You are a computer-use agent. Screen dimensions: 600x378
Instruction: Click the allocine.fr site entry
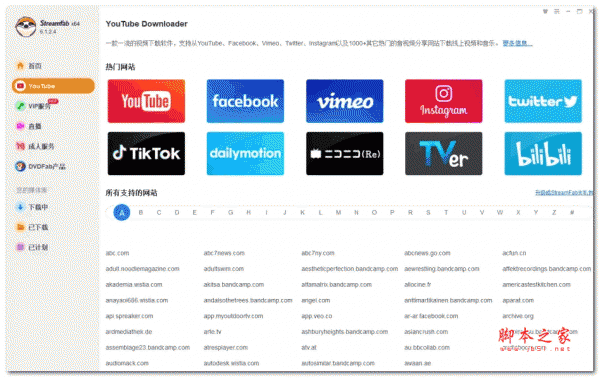coord(417,284)
